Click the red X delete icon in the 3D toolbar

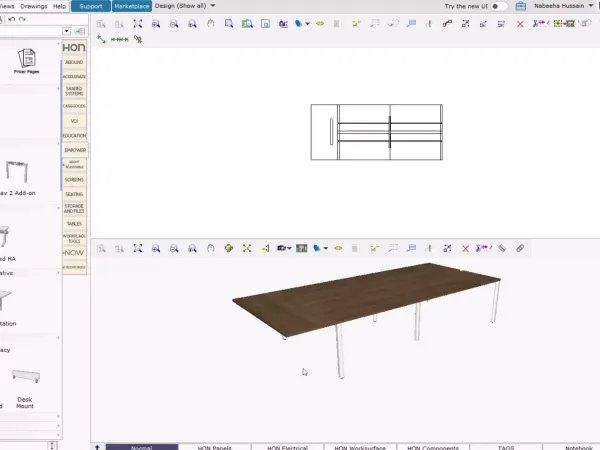point(465,249)
